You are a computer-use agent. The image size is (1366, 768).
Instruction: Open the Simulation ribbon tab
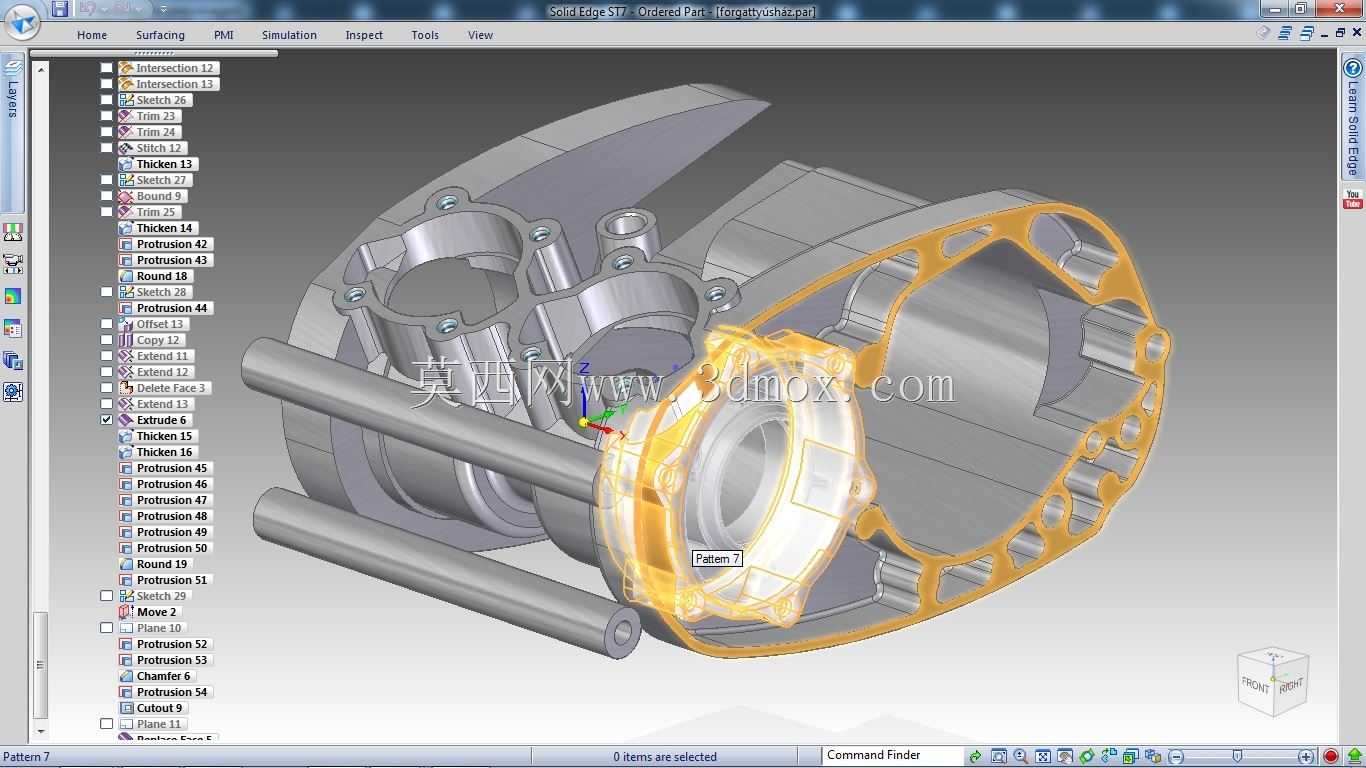(289, 35)
